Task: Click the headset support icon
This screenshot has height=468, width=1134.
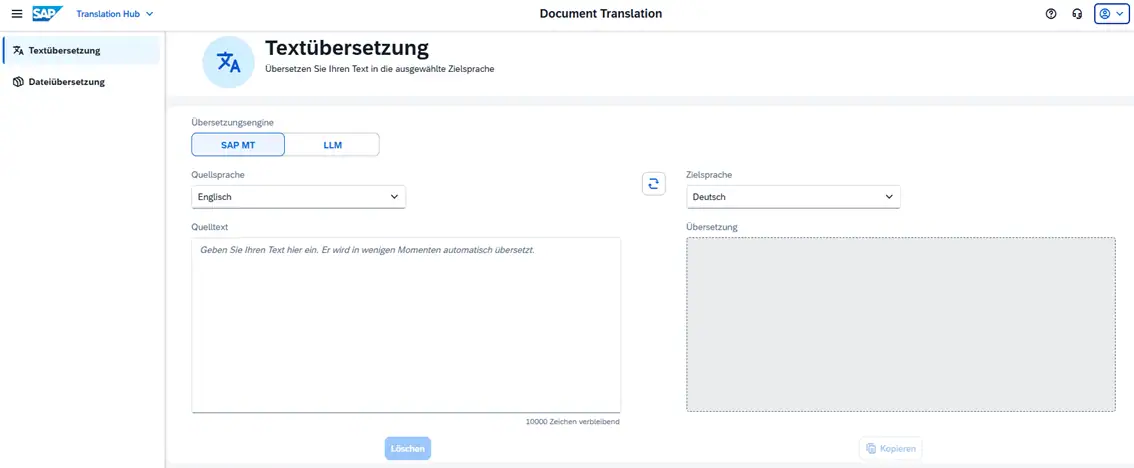Action: pos(1078,14)
